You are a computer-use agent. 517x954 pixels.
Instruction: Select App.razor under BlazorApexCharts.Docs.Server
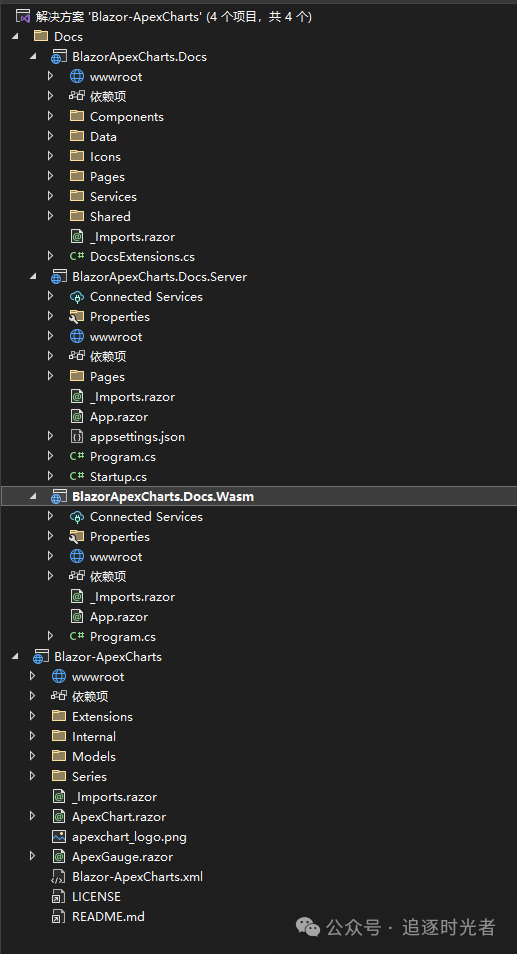click(119, 417)
